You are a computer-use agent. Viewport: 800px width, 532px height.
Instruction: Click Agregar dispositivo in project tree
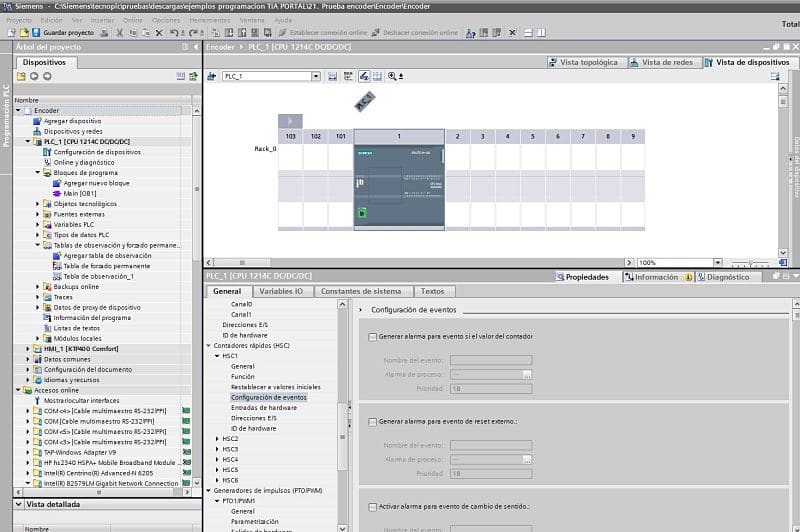71,121
